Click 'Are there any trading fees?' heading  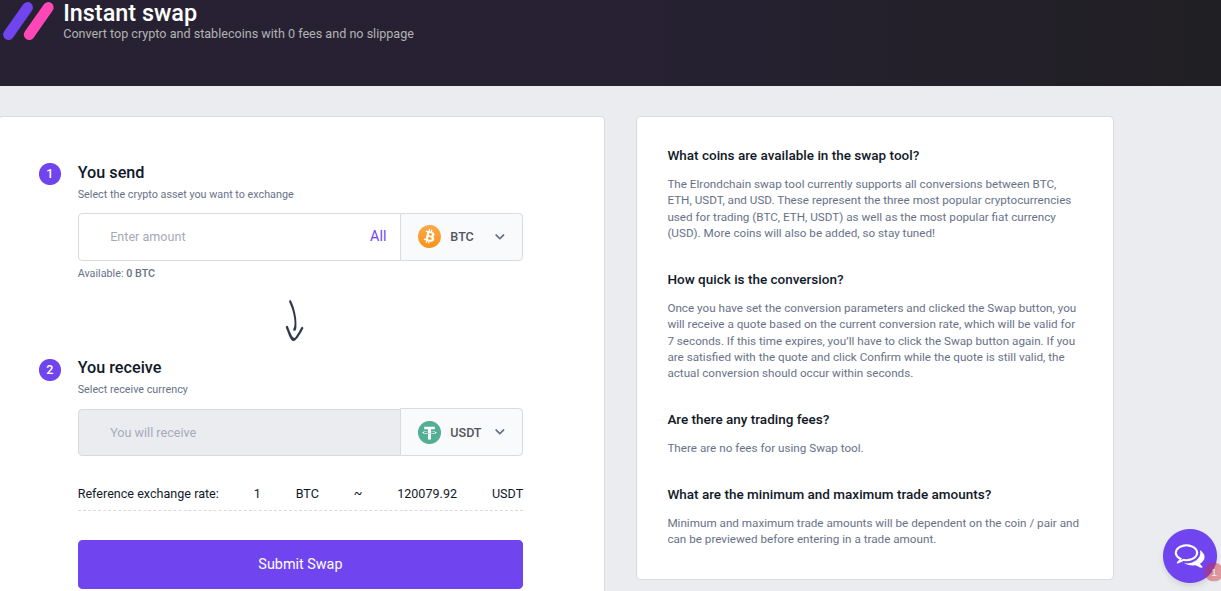click(748, 419)
